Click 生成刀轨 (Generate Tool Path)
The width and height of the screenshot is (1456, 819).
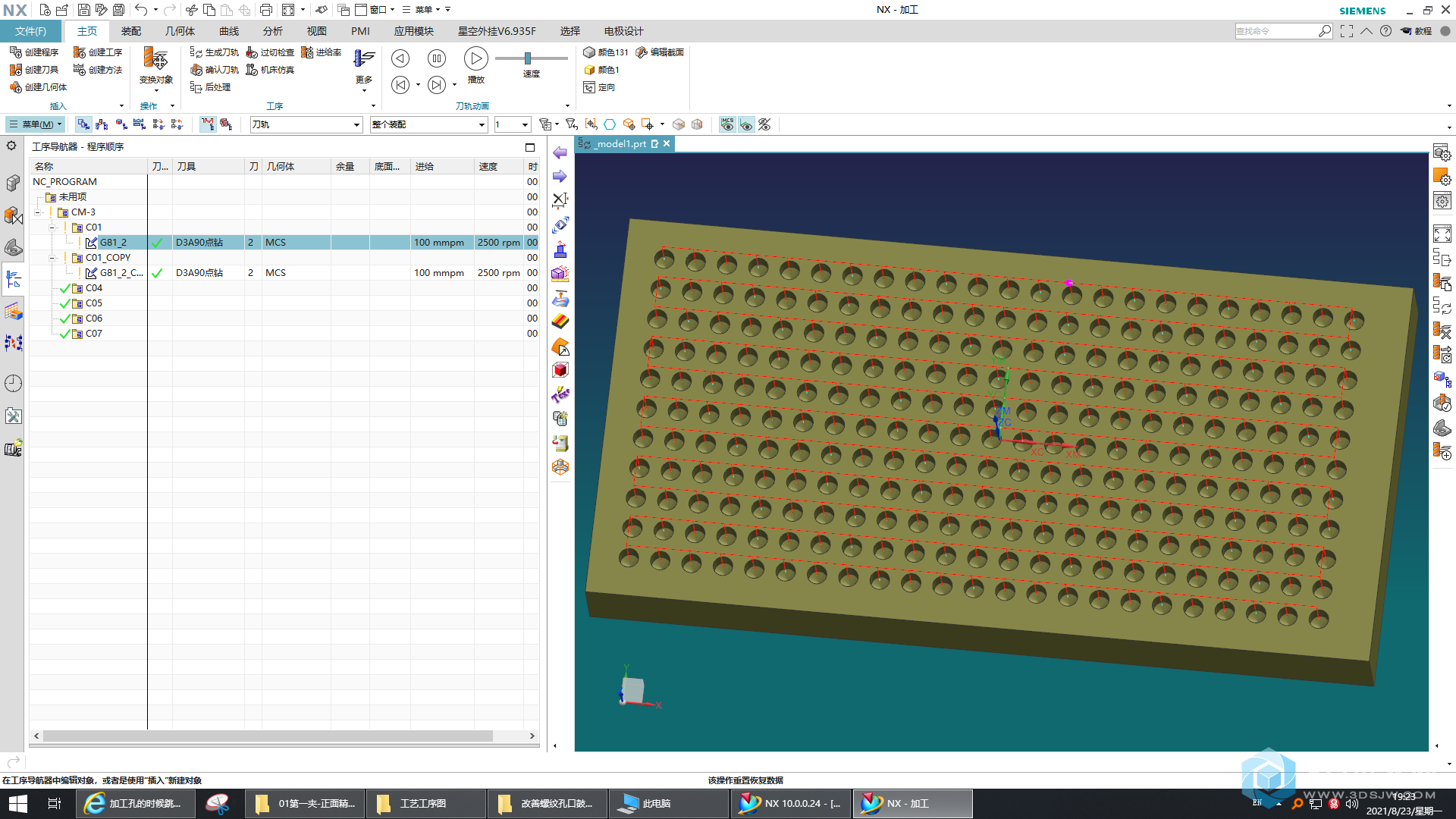coord(215,52)
